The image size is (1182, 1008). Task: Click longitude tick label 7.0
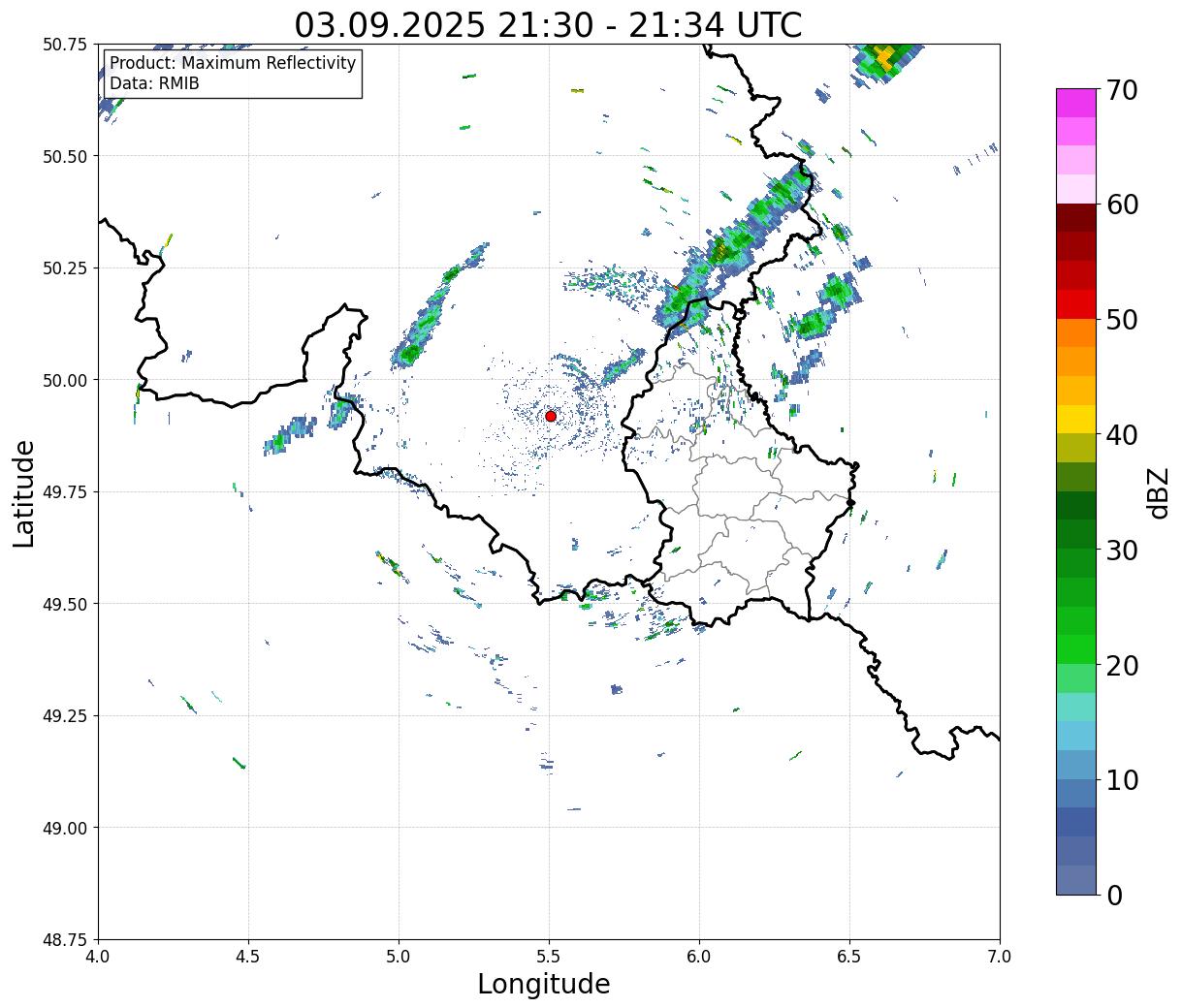click(1000, 957)
